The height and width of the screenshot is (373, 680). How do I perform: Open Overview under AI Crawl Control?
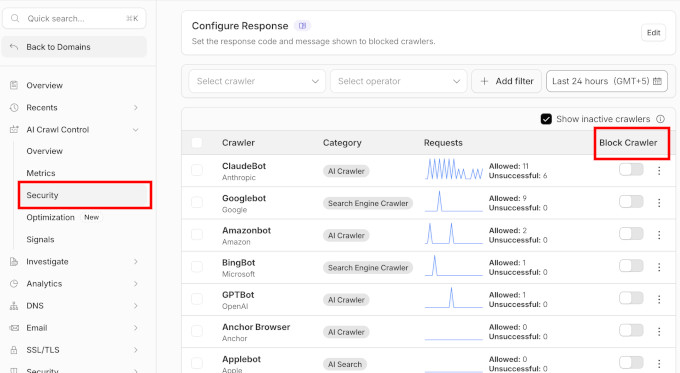pos(44,151)
